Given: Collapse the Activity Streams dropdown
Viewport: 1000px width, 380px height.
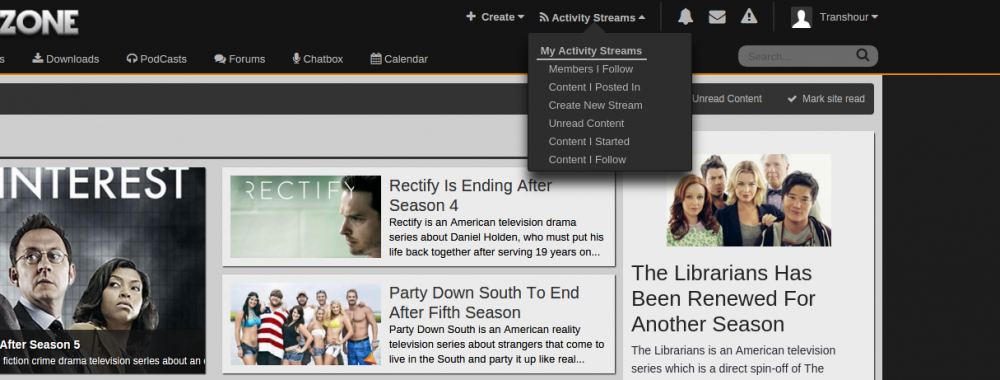Looking at the screenshot, I should (x=592, y=18).
